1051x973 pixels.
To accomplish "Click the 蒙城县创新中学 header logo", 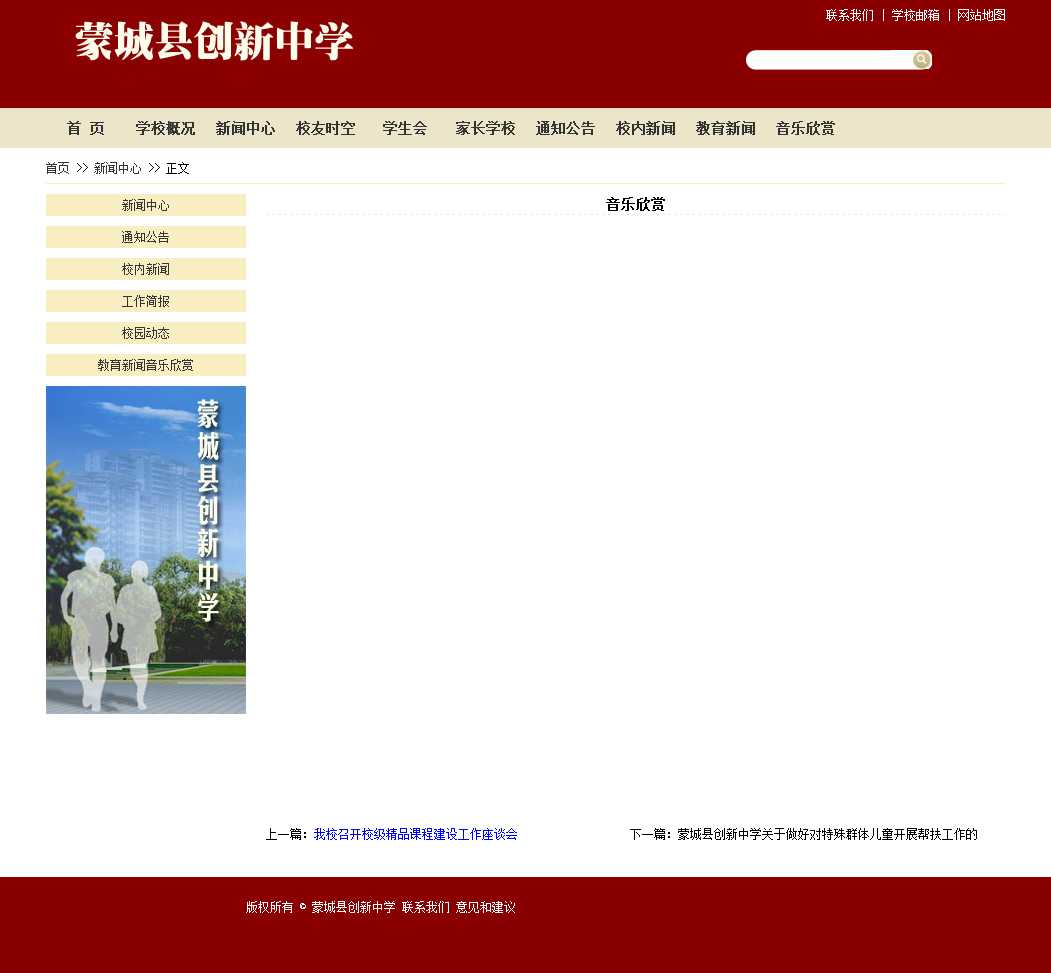I will [214, 42].
